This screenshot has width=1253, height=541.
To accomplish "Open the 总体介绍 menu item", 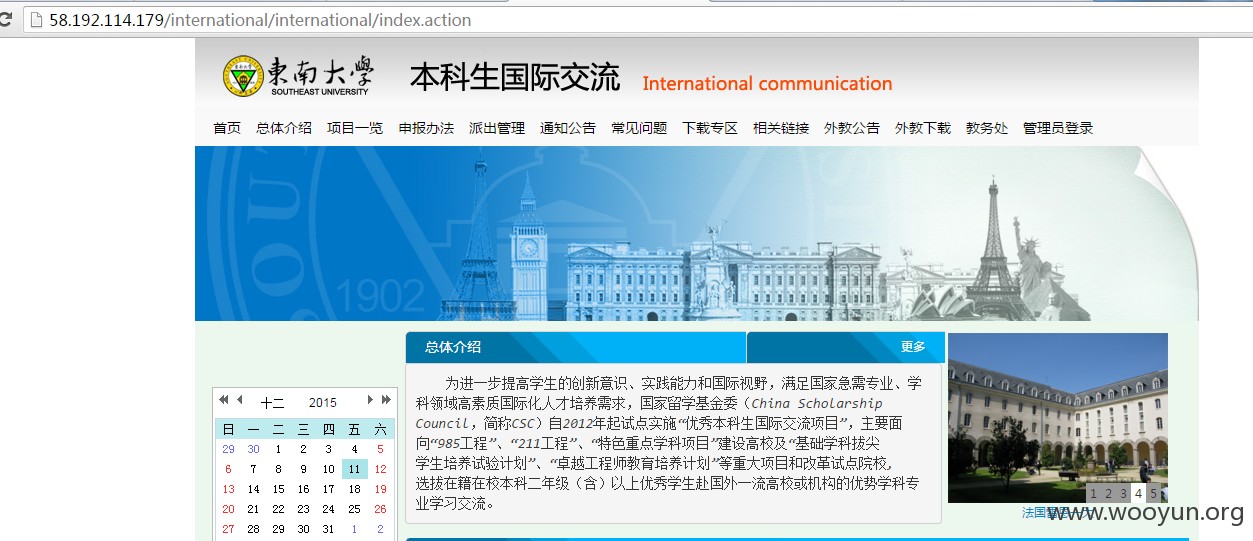I will tap(284, 128).
